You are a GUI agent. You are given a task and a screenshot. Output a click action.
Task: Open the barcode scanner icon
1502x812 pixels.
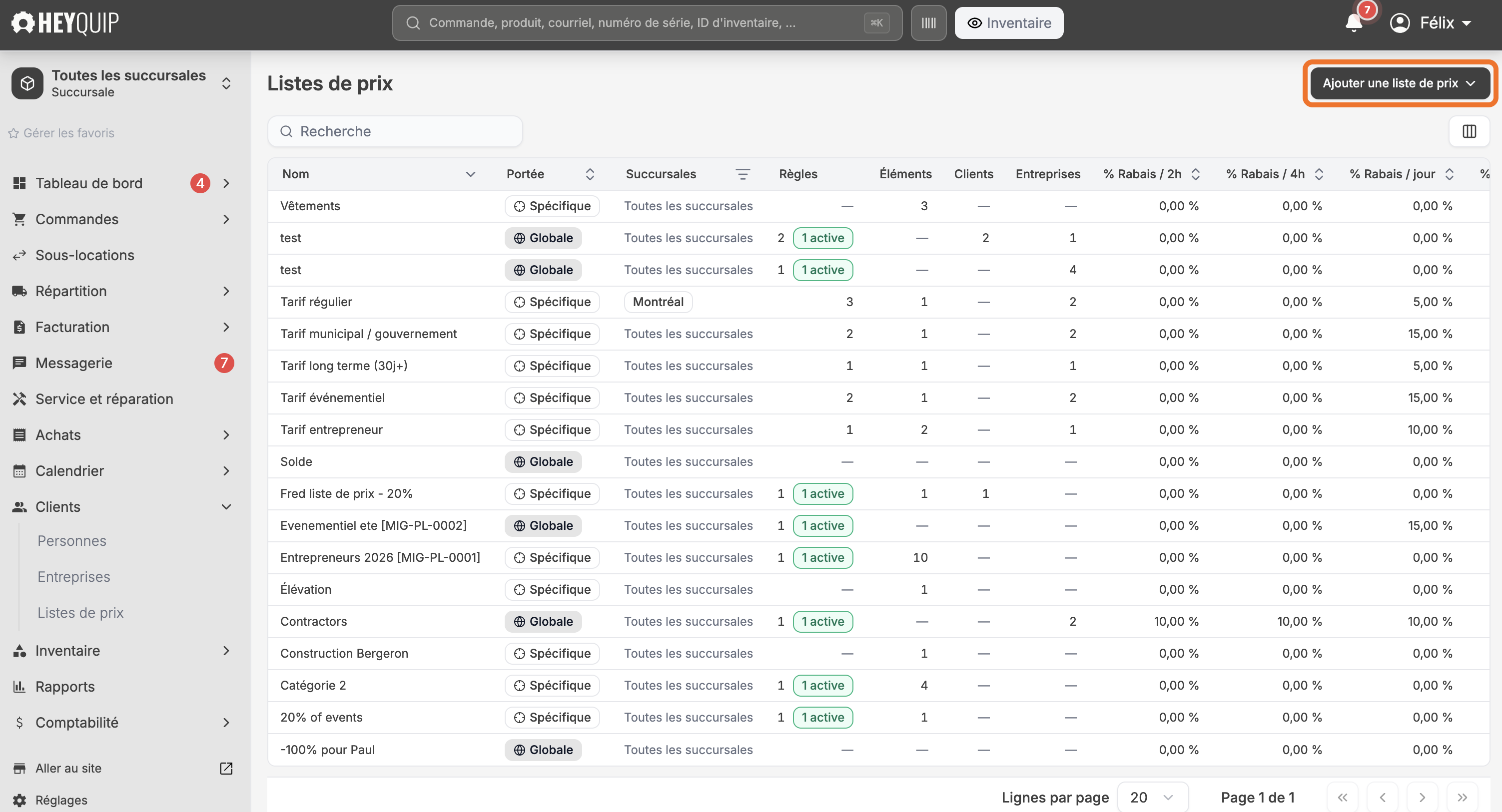[928, 23]
